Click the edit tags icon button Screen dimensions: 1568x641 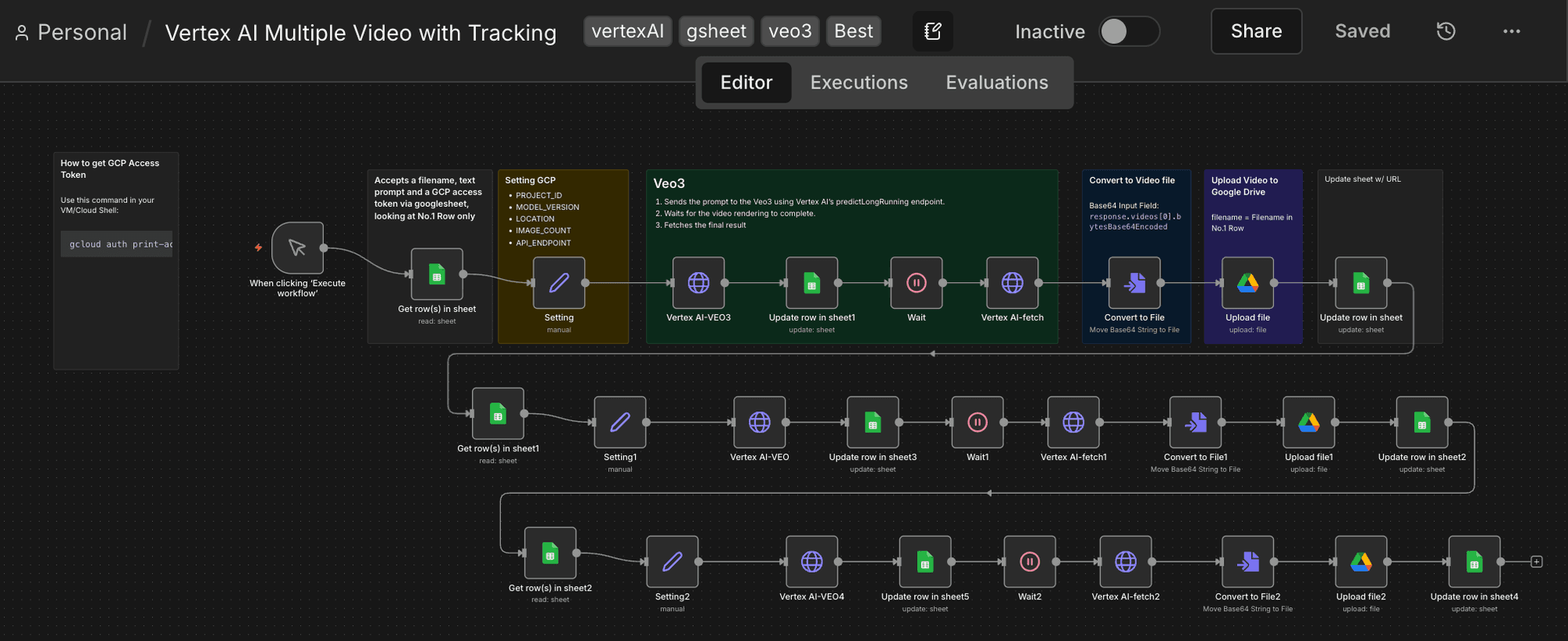[933, 31]
